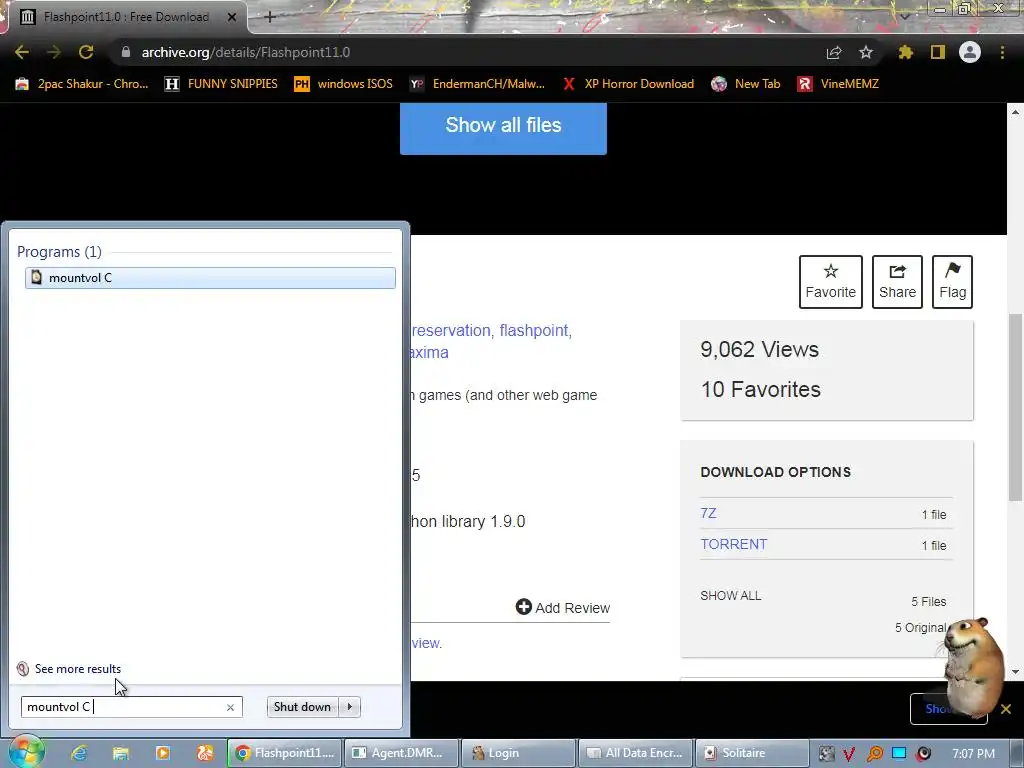This screenshot has height=768, width=1024.
Task: Select the Flashpoint11.0 : Free Download tab
Action: click(x=125, y=17)
